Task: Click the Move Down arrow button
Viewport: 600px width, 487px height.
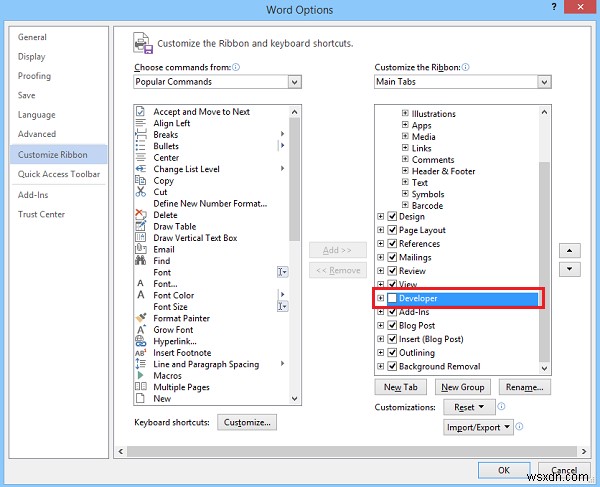Action: (x=569, y=269)
